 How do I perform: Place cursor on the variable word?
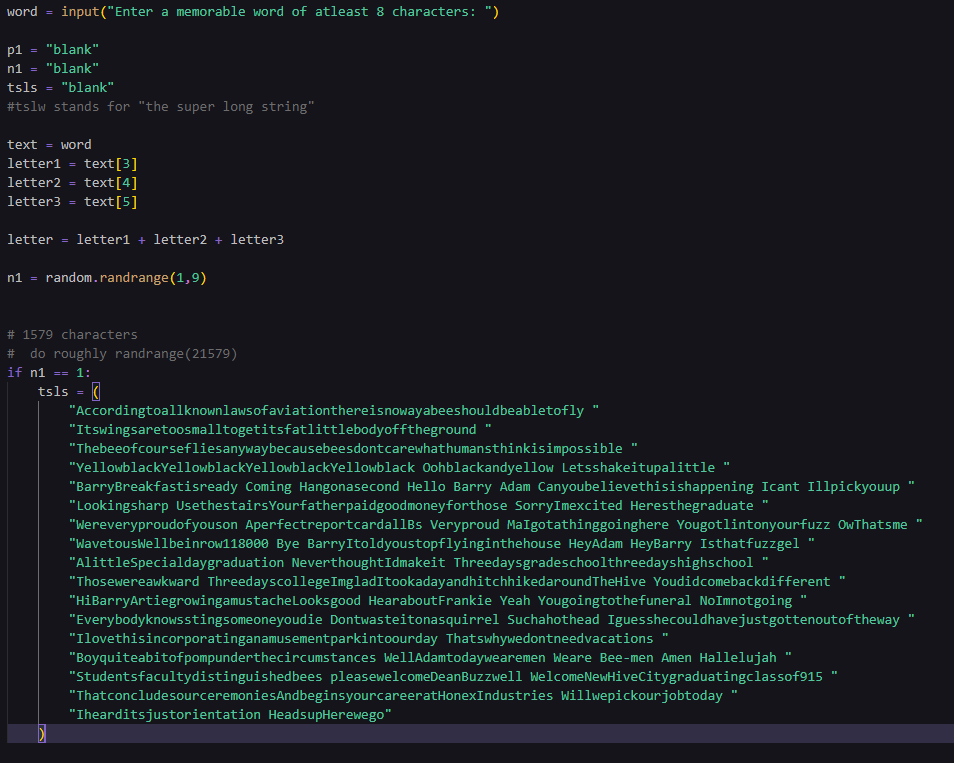click(20, 12)
